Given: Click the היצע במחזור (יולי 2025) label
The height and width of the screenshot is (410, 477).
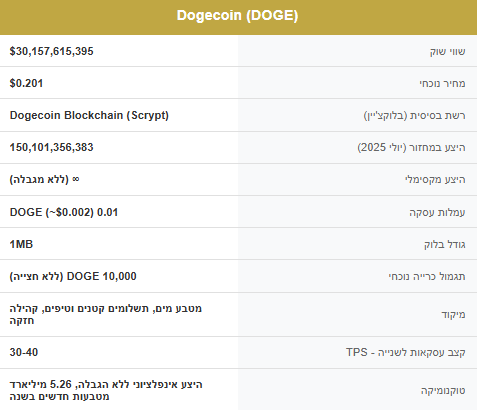Looking at the screenshot, I should [411, 147].
